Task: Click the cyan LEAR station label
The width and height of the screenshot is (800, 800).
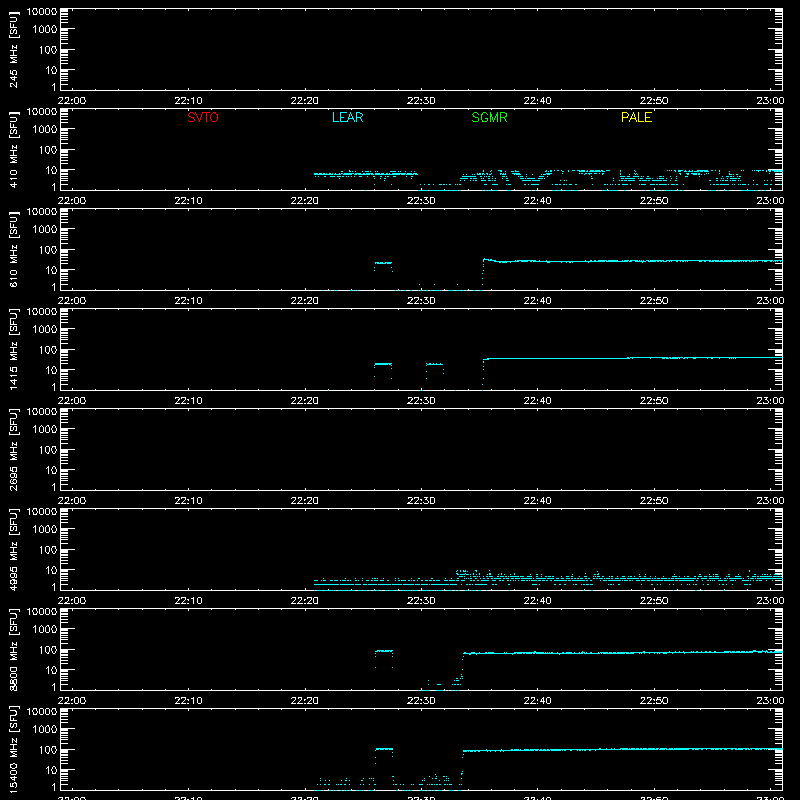Action: (347, 117)
